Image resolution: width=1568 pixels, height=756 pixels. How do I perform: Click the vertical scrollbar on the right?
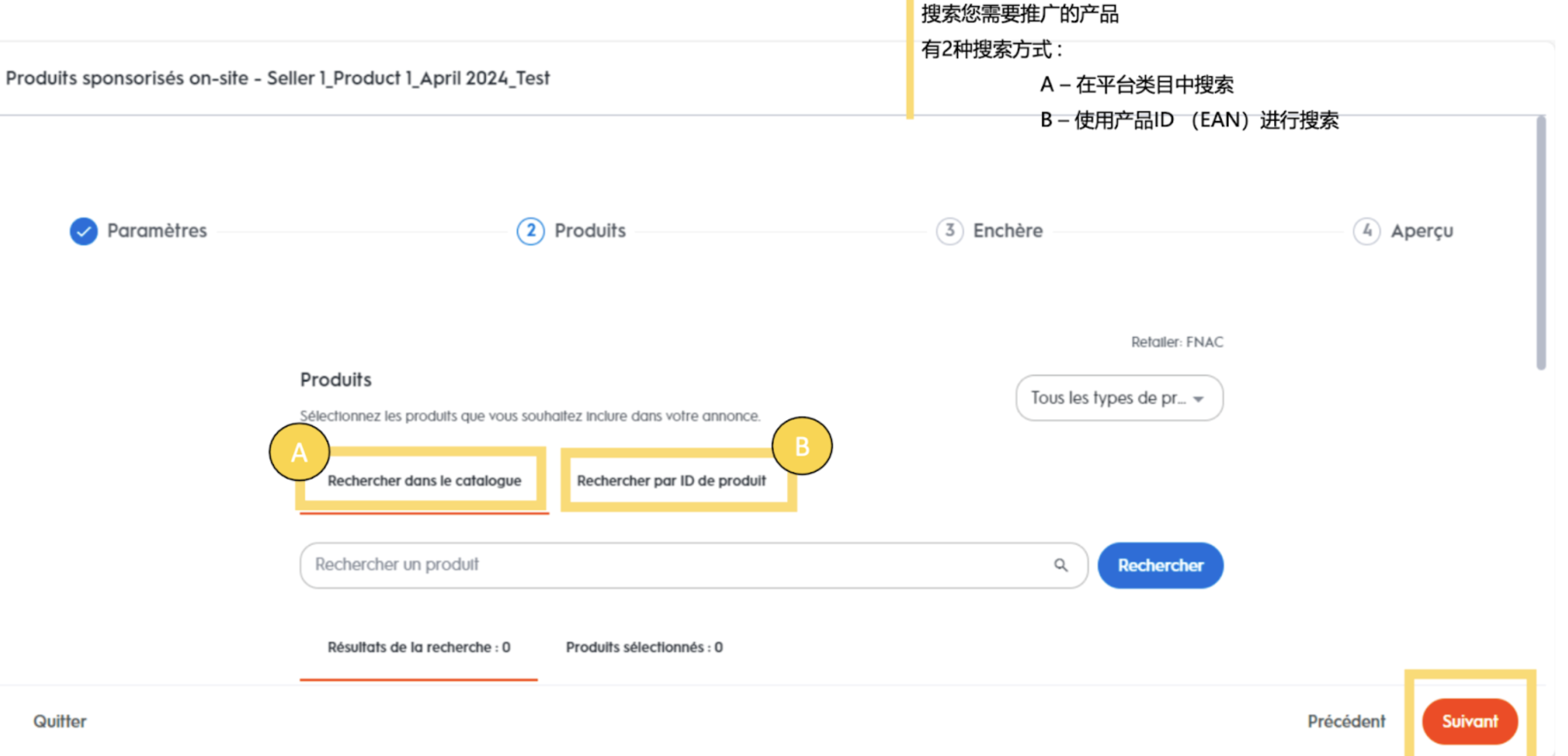click(1541, 242)
